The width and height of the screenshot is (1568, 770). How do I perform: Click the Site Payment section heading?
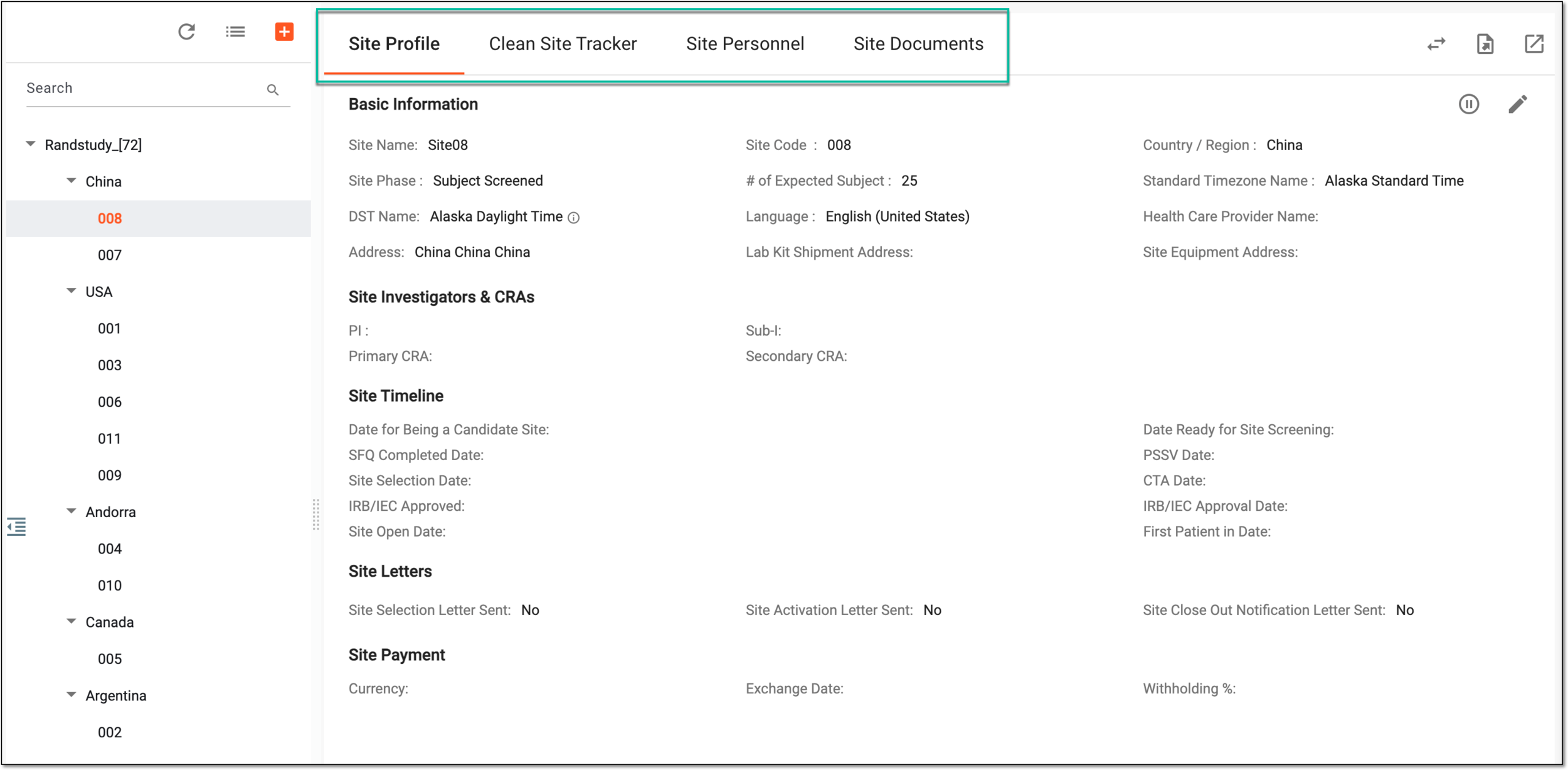[x=396, y=655]
